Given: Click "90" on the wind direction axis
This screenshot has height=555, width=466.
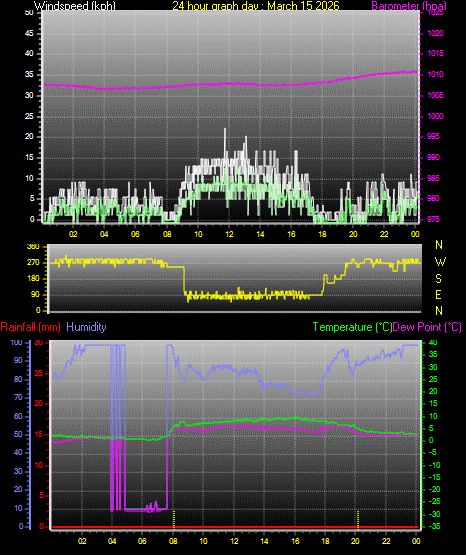Looking at the screenshot, I should point(35,294).
